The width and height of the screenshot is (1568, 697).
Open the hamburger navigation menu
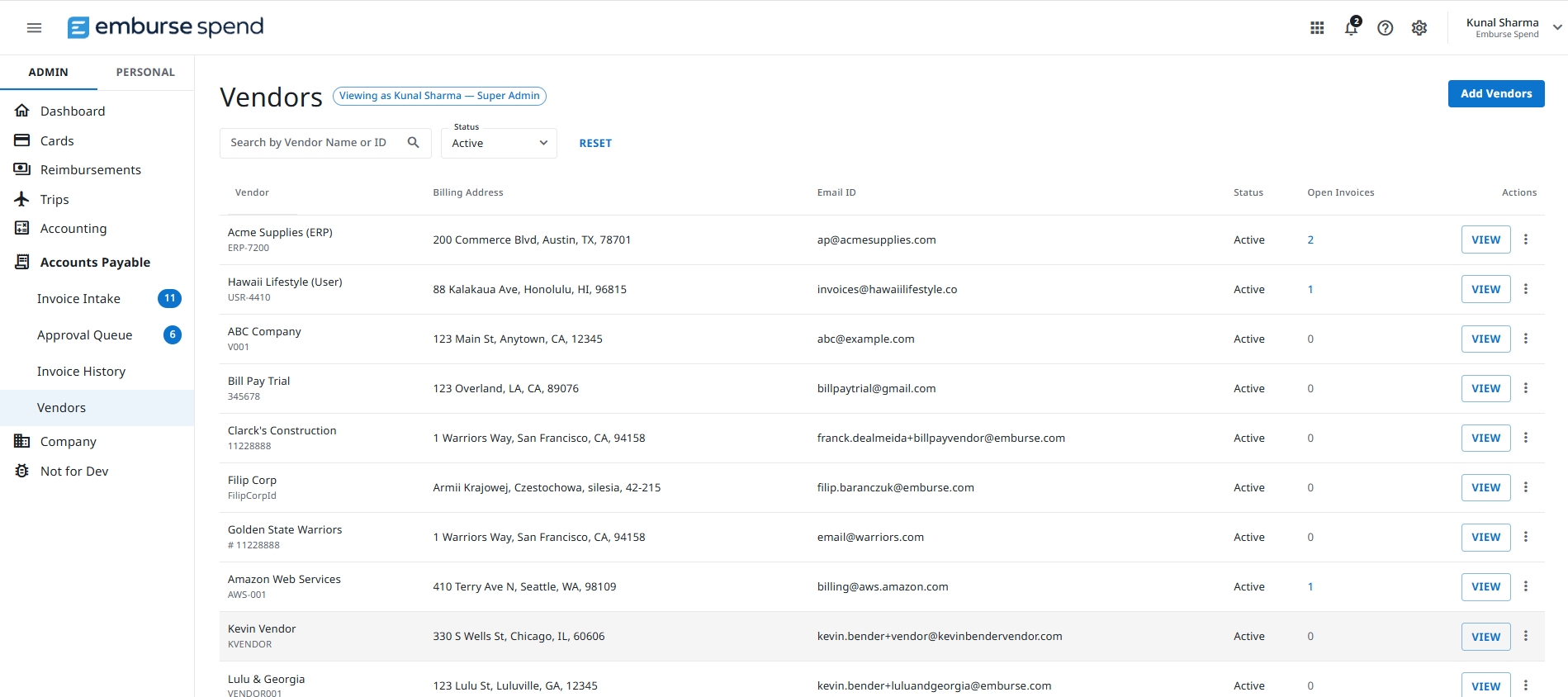(x=34, y=27)
